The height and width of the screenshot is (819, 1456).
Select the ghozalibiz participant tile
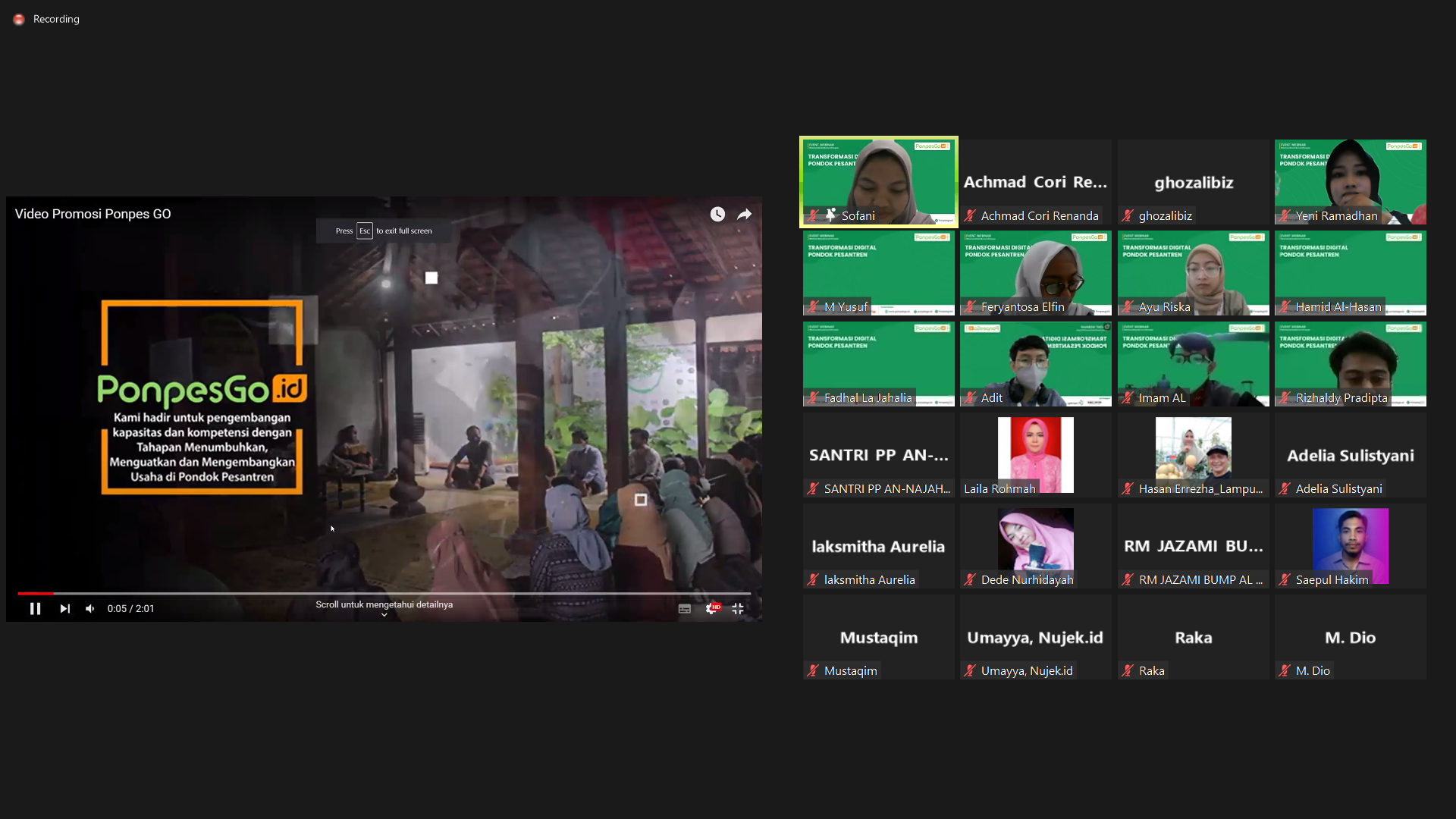(x=1194, y=182)
